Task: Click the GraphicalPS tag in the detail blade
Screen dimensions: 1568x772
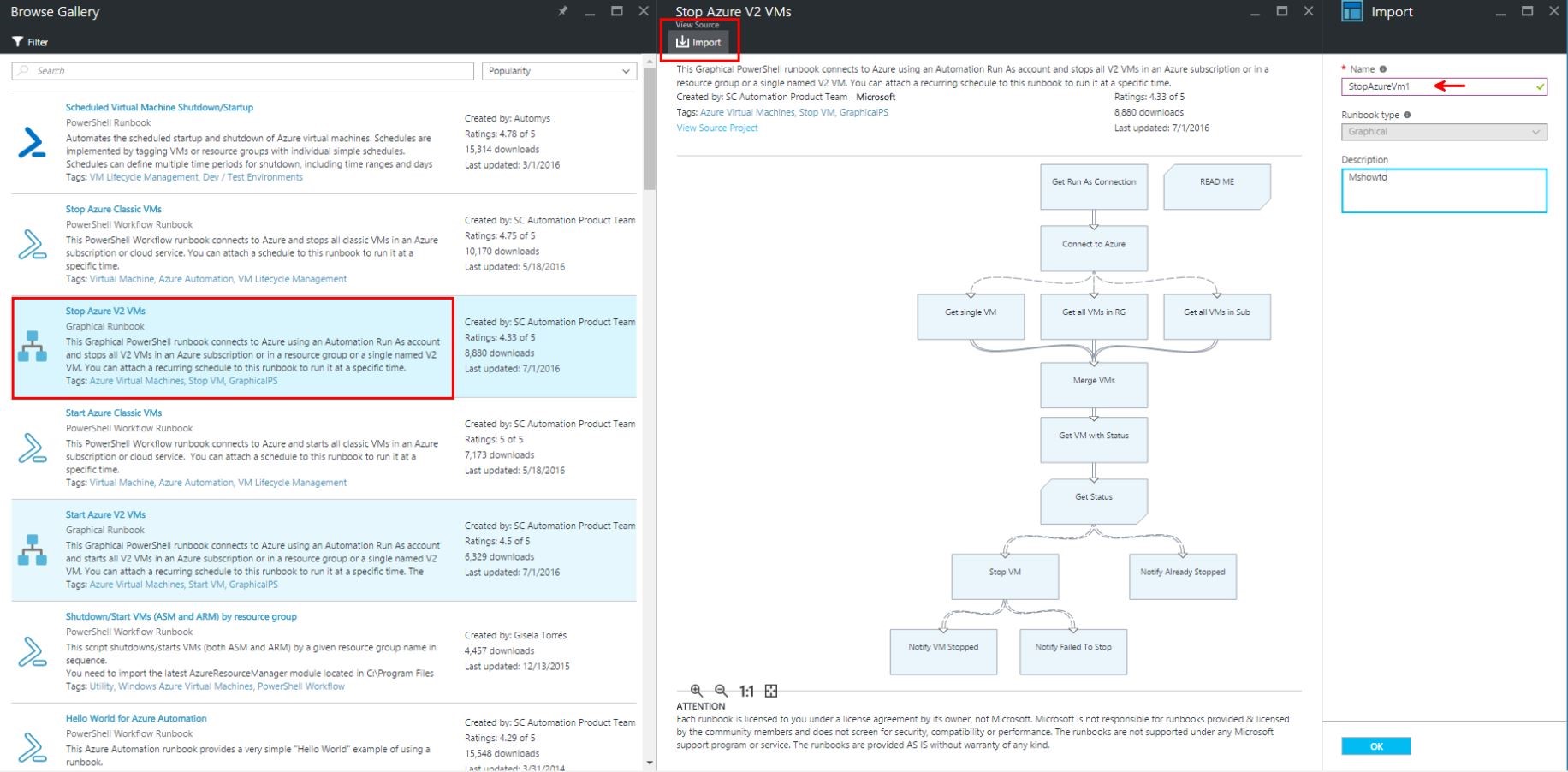Action: tap(864, 112)
